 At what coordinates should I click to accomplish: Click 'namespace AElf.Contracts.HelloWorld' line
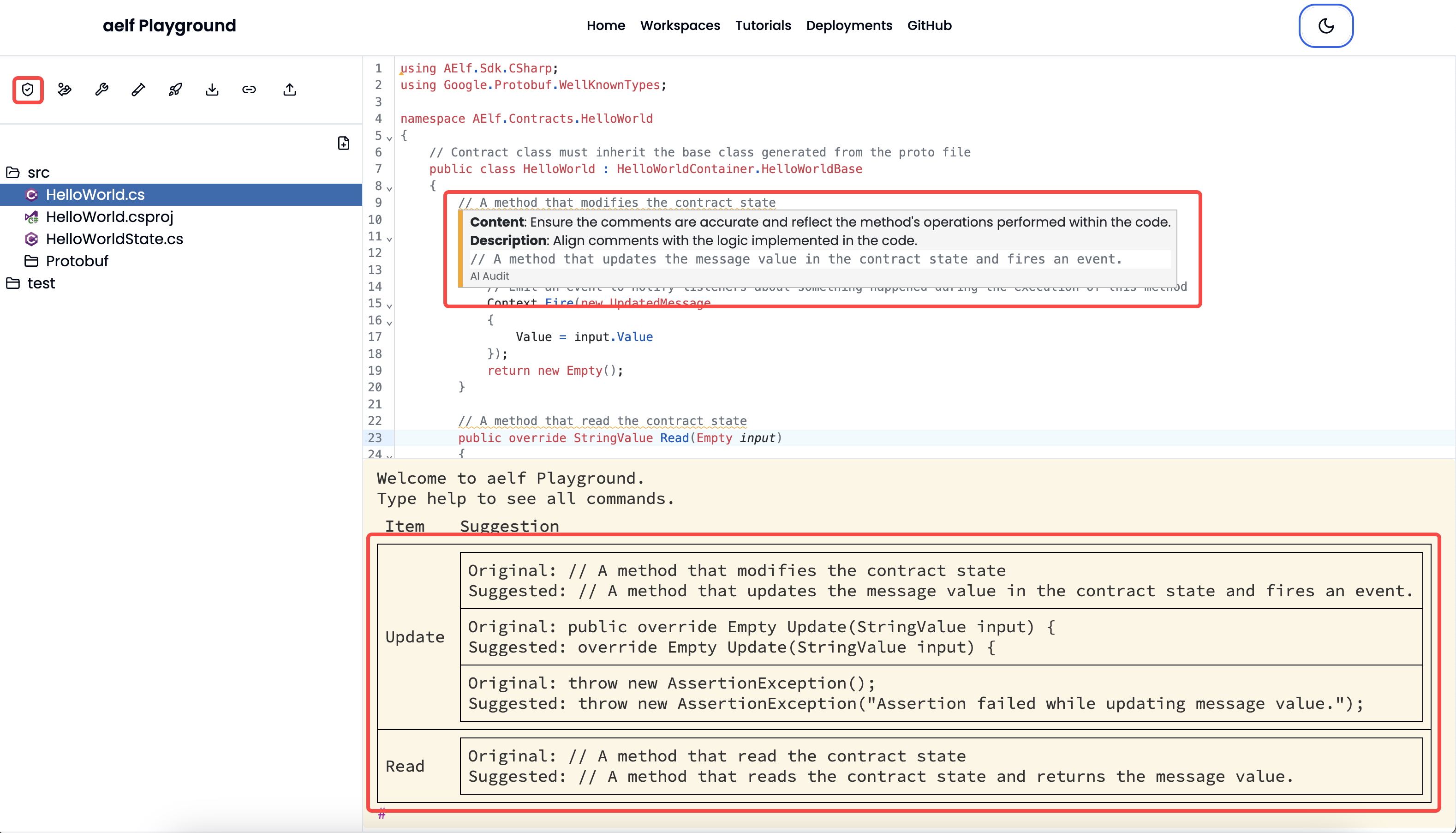pyautogui.click(x=526, y=119)
